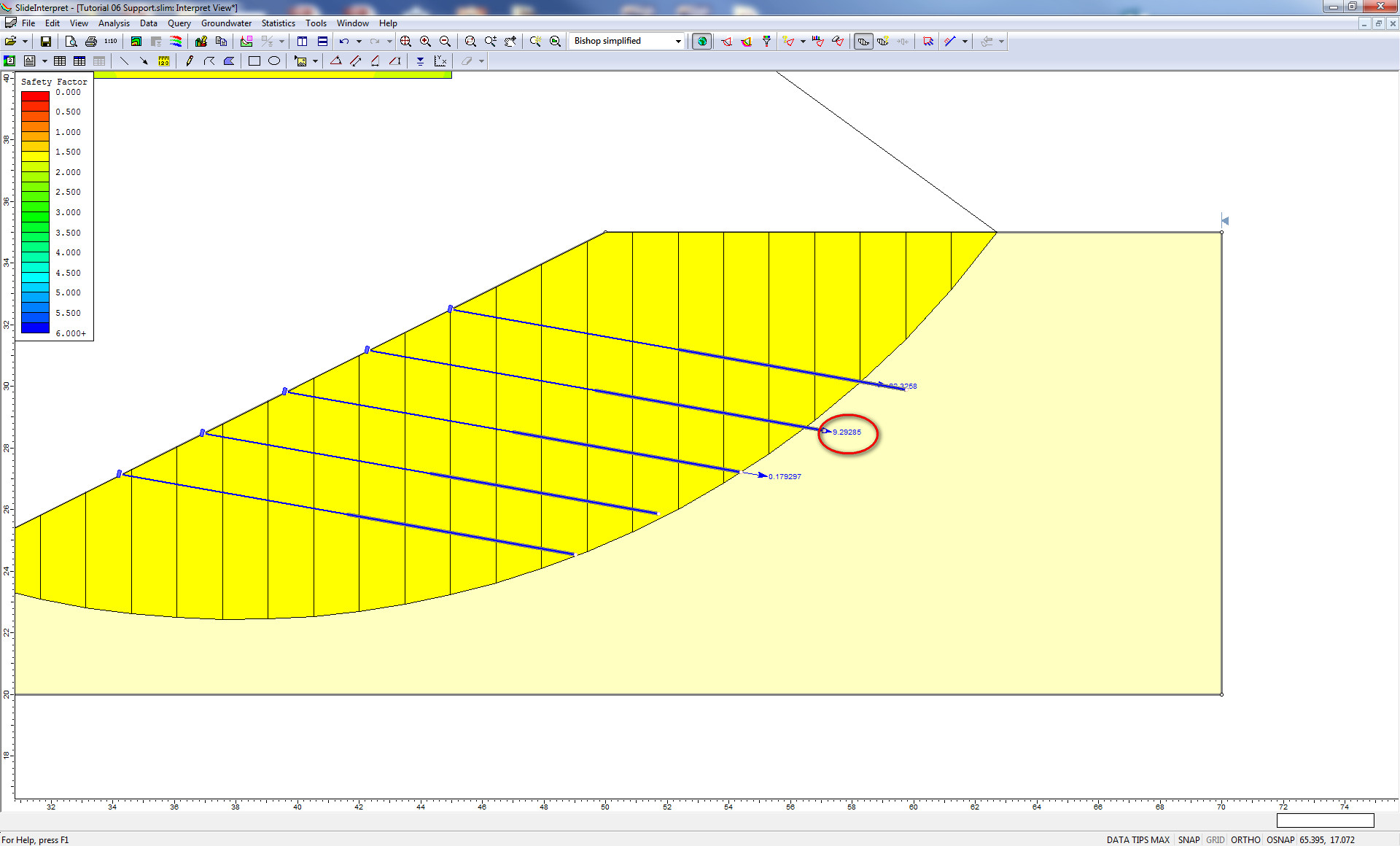This screenshot has height=846, width=1400.
Task: Open the Tools menu
Action: [316, 23]
